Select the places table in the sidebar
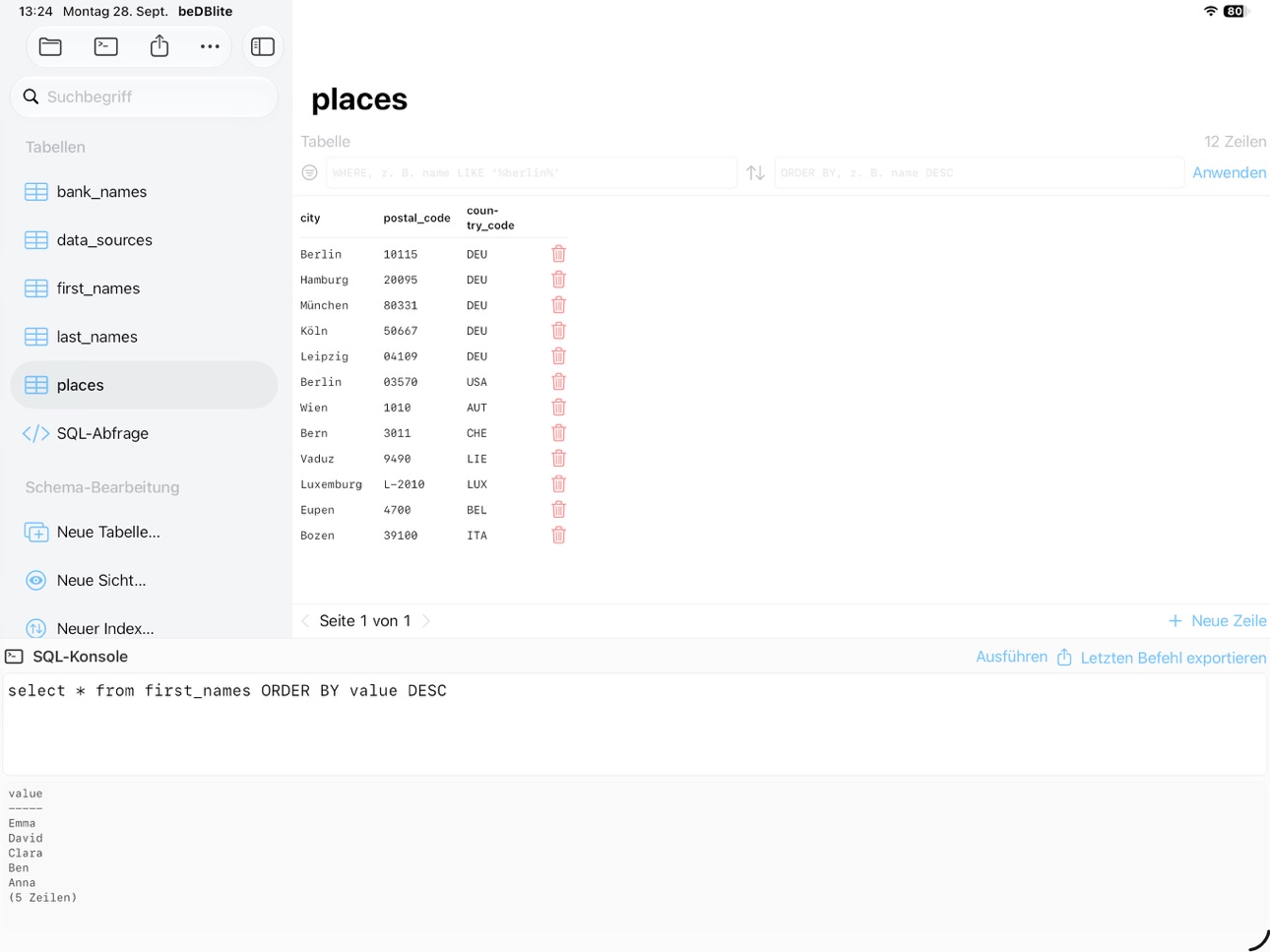 [x=144, y=385]
